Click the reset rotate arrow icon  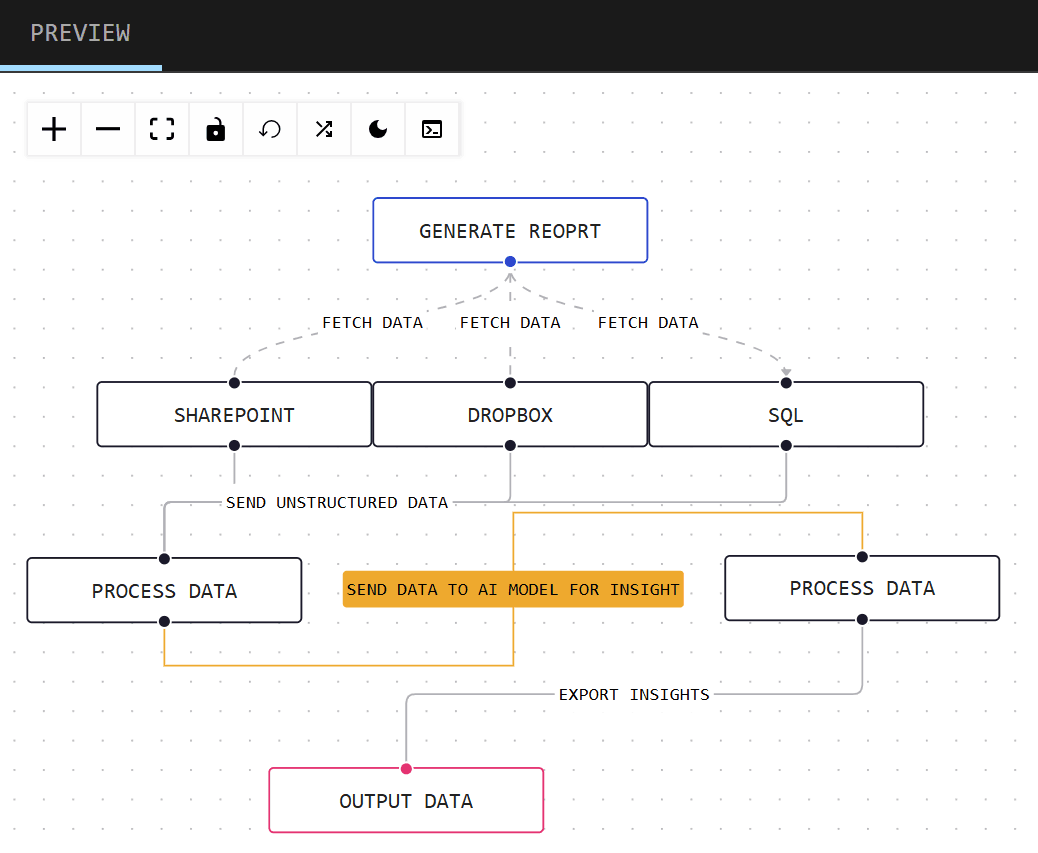270,129
